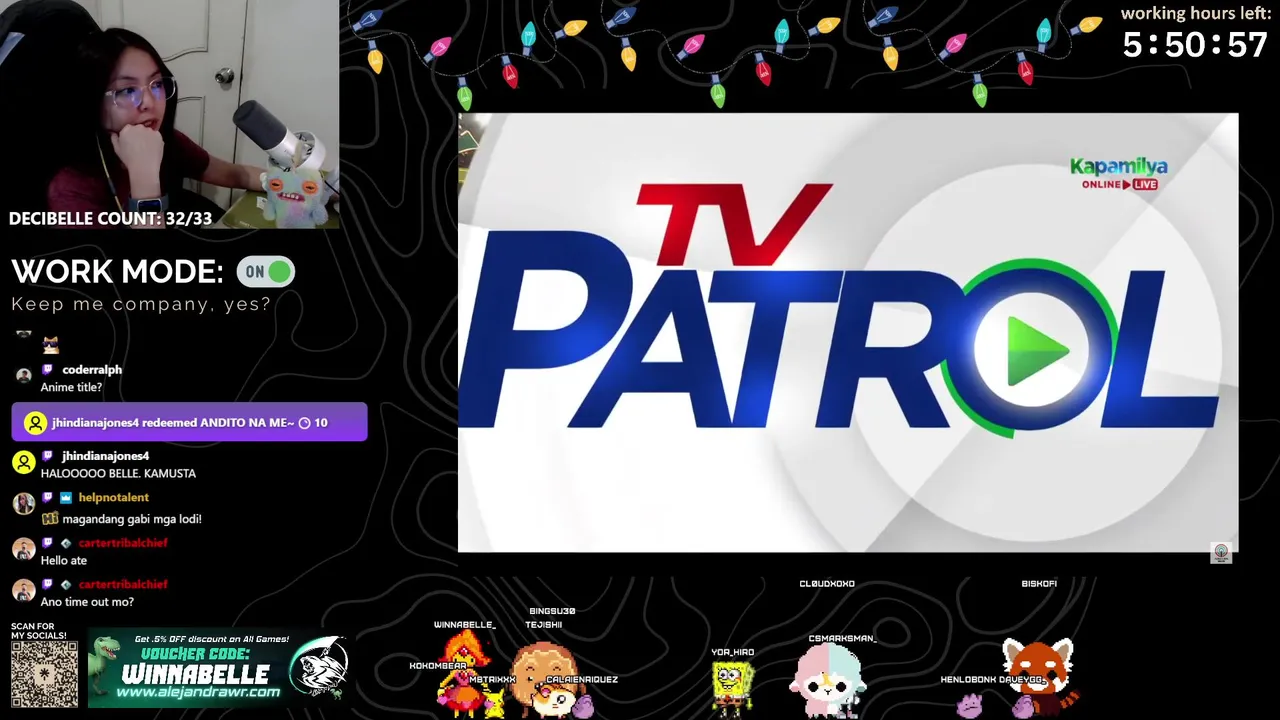Click the purple jhindianajones4 redeemed banner
The image size is (1280, 720).
189,423
